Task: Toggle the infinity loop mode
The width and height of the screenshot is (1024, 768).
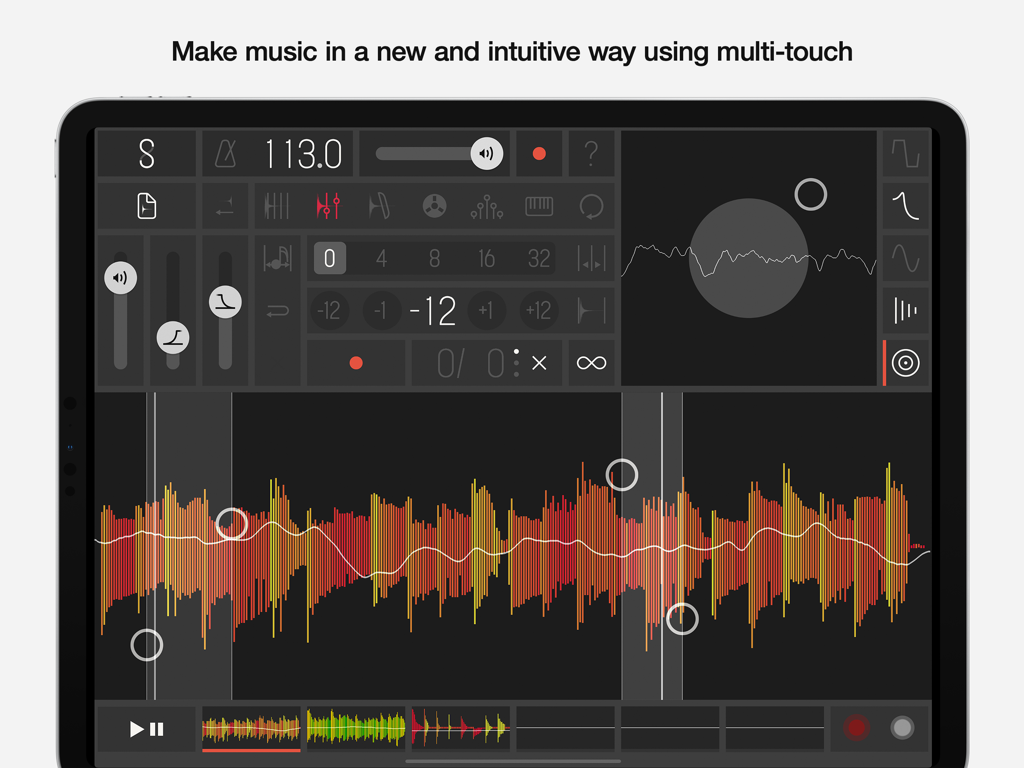Action: click(x=591, y=363)
